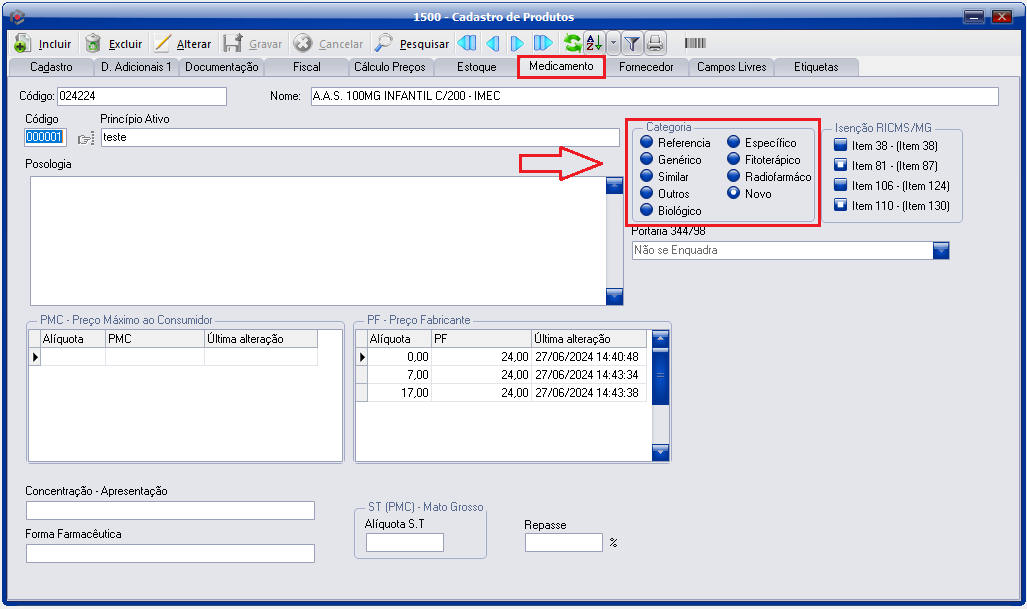1027x610 pixels.
Task: Click the filter funnel icon
Action: pos(632,43)
